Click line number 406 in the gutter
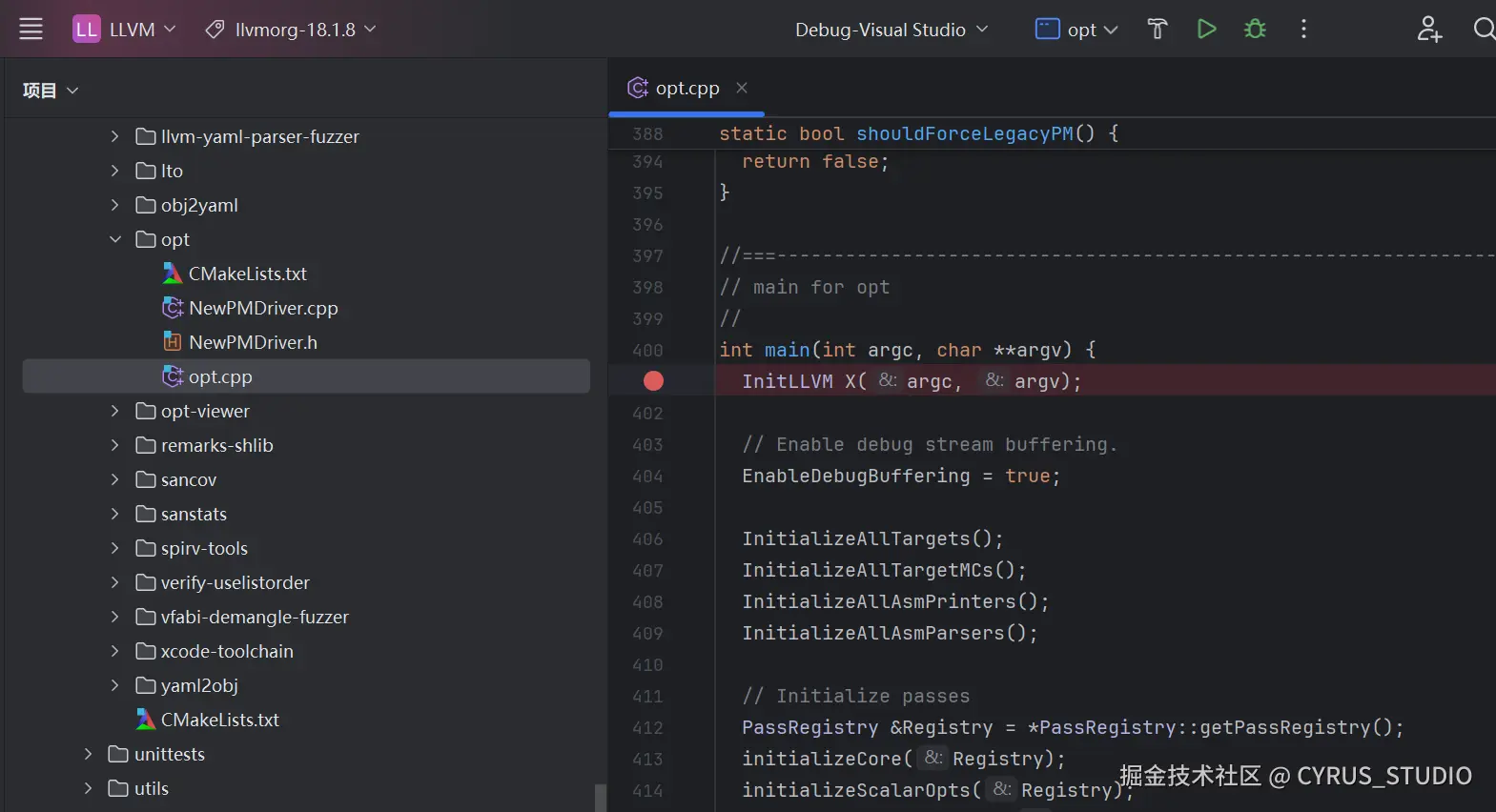The width and height of the screenshot is (1496, 812). click(x=647, y=539)
